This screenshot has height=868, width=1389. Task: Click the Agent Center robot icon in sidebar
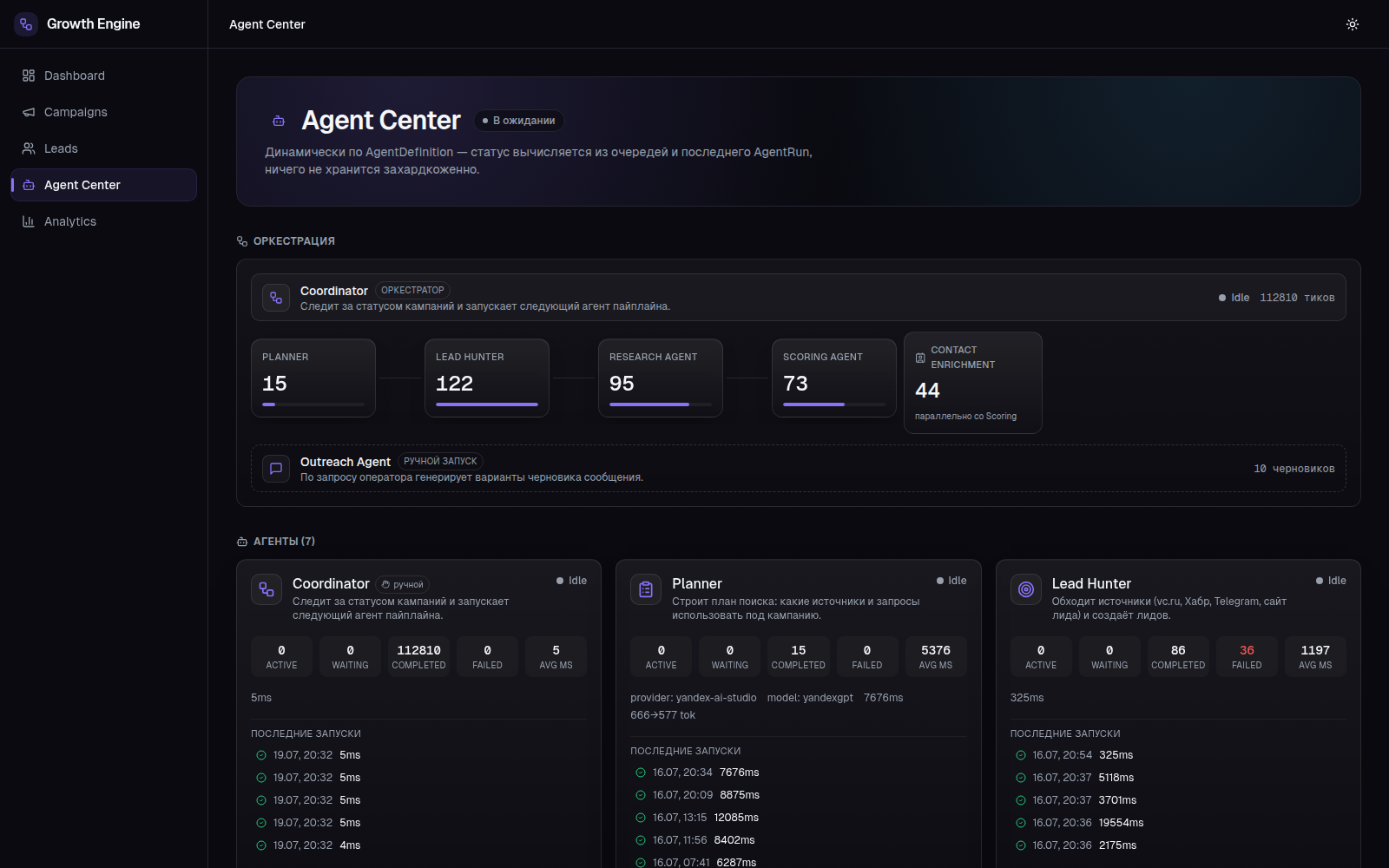click(29, 185)
